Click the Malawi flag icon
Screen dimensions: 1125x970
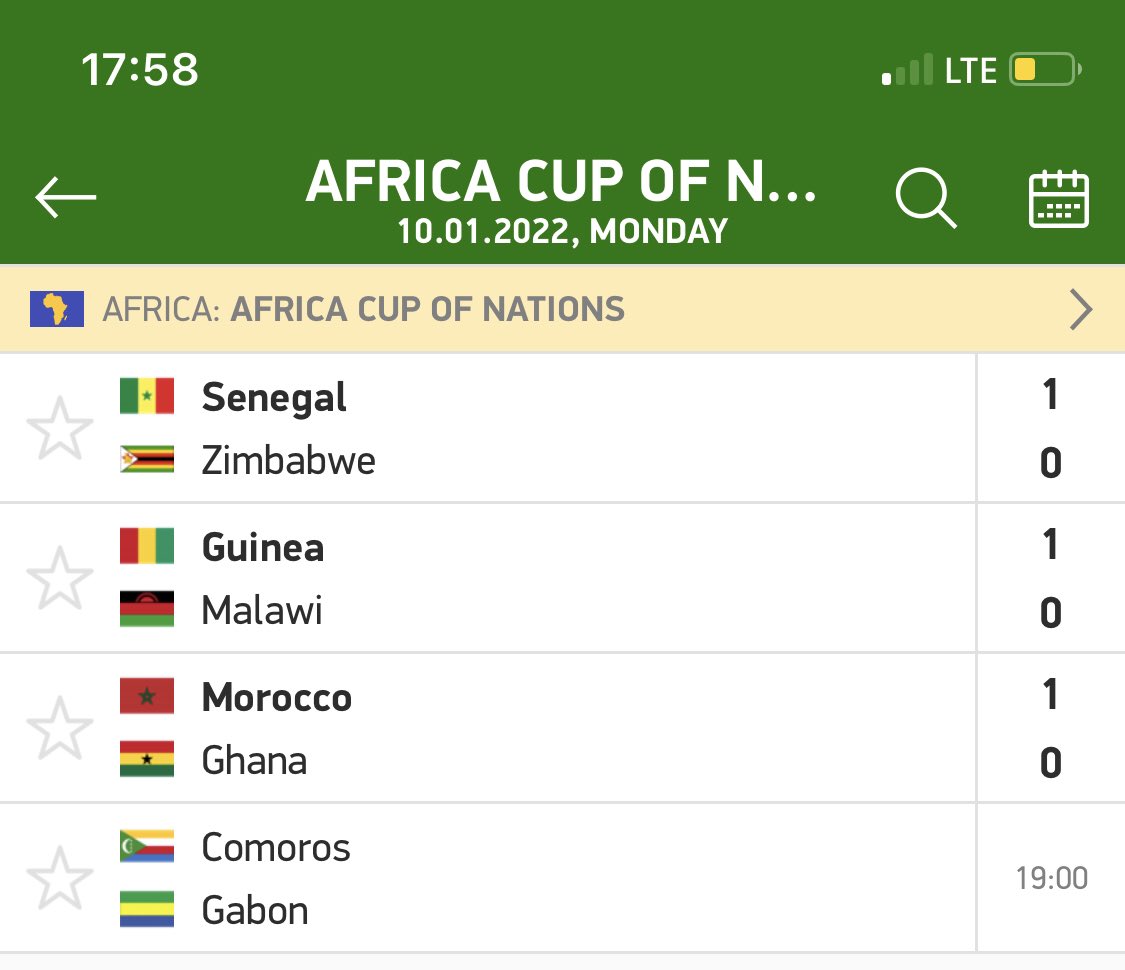[147, 609]
